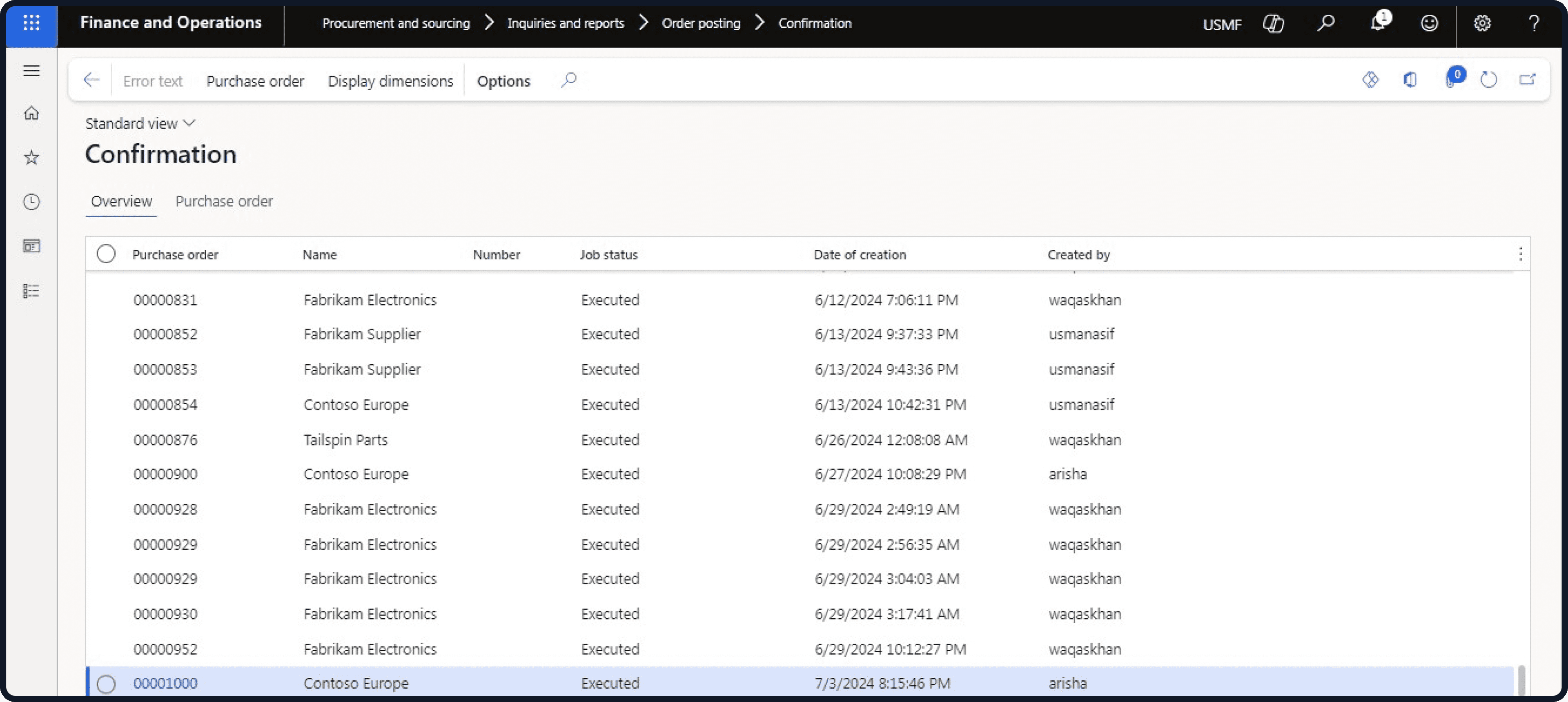
Task: Sort by Job status column header
Action: coord(608,254)
